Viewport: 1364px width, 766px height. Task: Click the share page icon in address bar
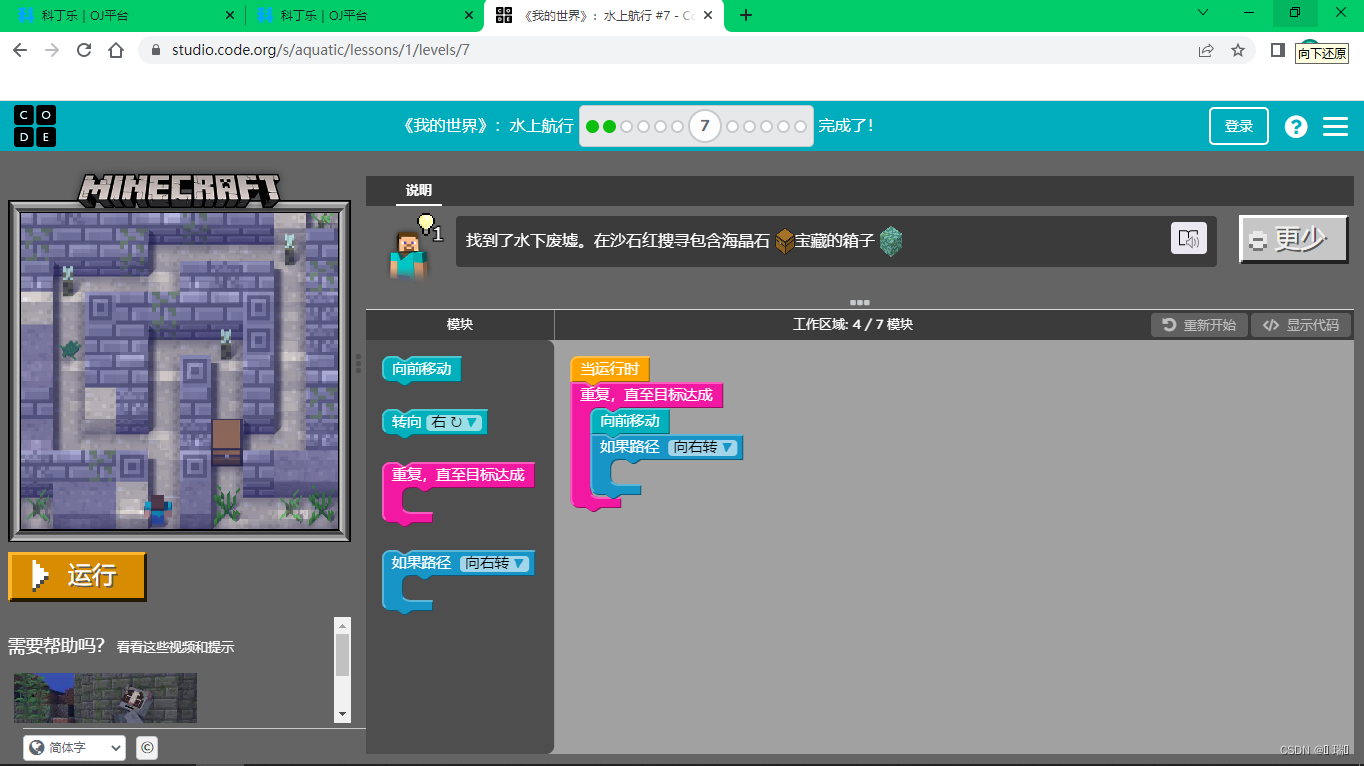(x=1206, y=50)
